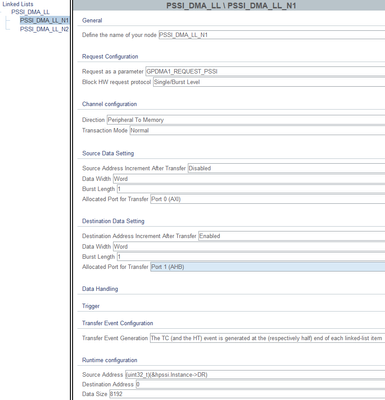Screen dimensions: 385x400
Task: Open Request as a parameter dropdown
Action: click(x=265, y=71)
